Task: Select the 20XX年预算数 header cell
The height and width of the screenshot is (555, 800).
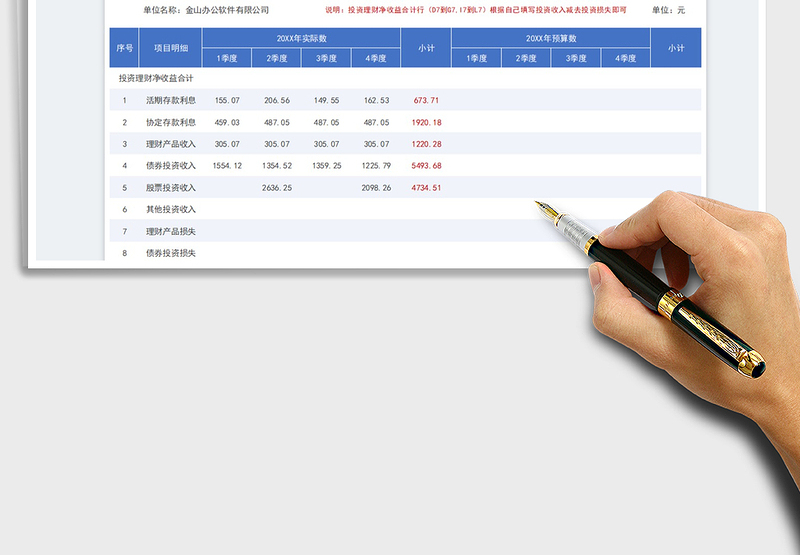Action: (x=550, y=38)
